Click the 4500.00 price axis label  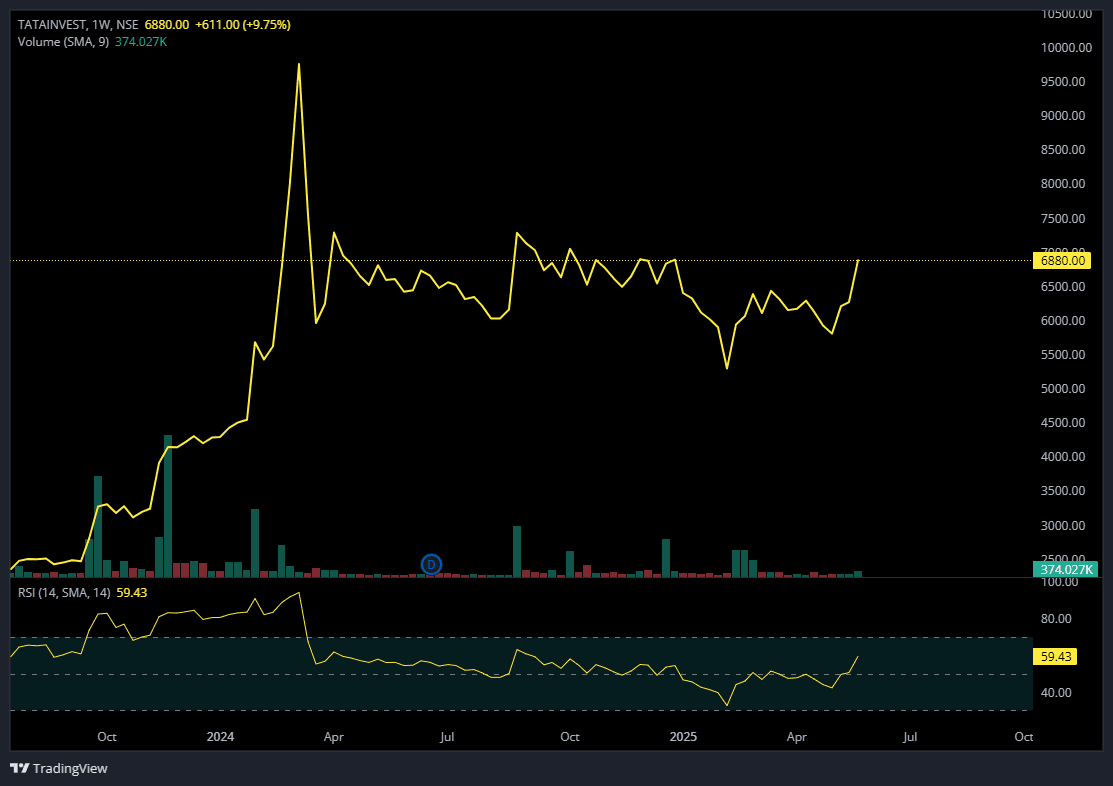(x=1063, y=423)
